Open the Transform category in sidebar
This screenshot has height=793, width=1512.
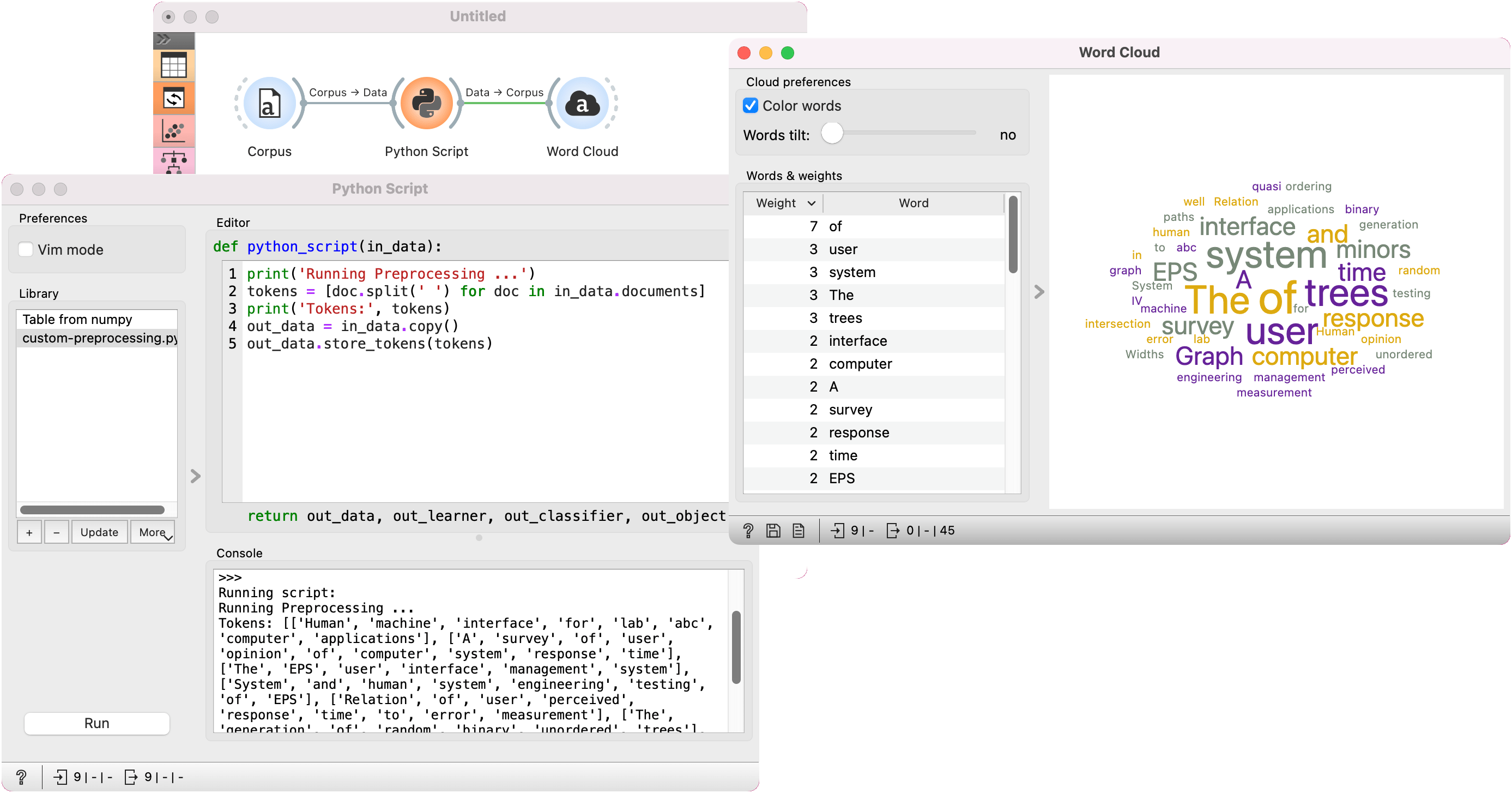point(174,98)
